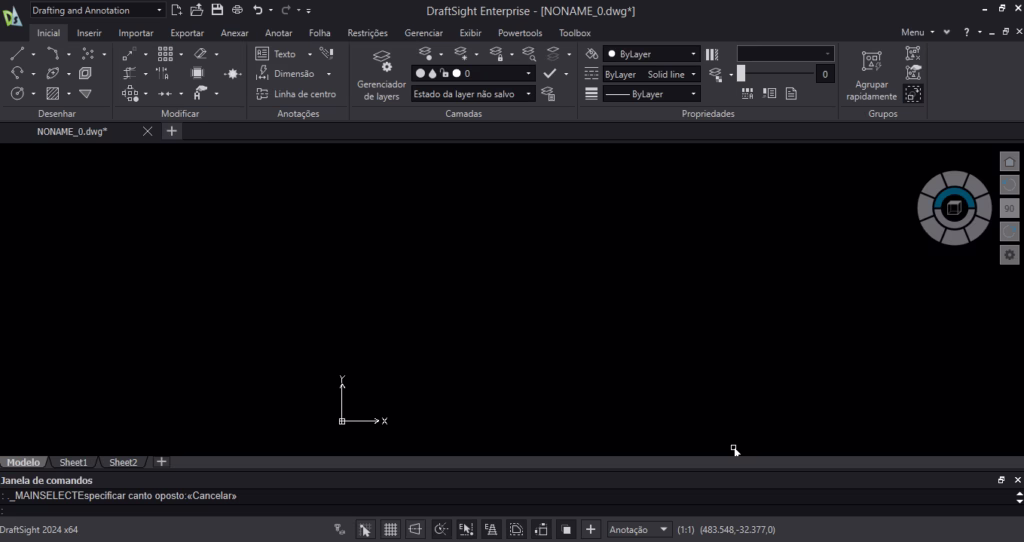Toggle Ortho mode in the status bar
Viewport: 1024px width, 542px height.
click(x=415, y=530)
